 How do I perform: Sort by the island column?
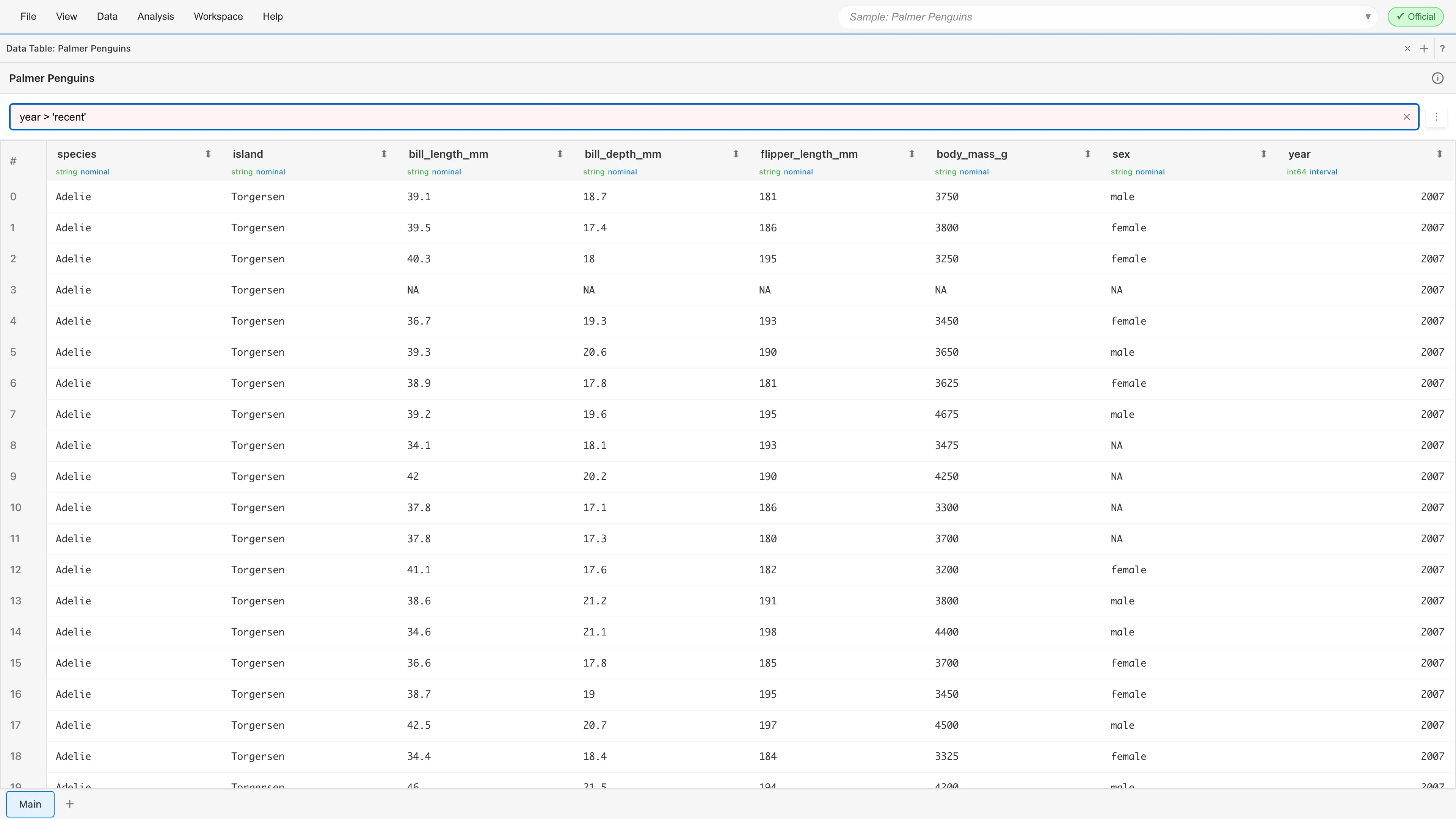tap(384, 154)
